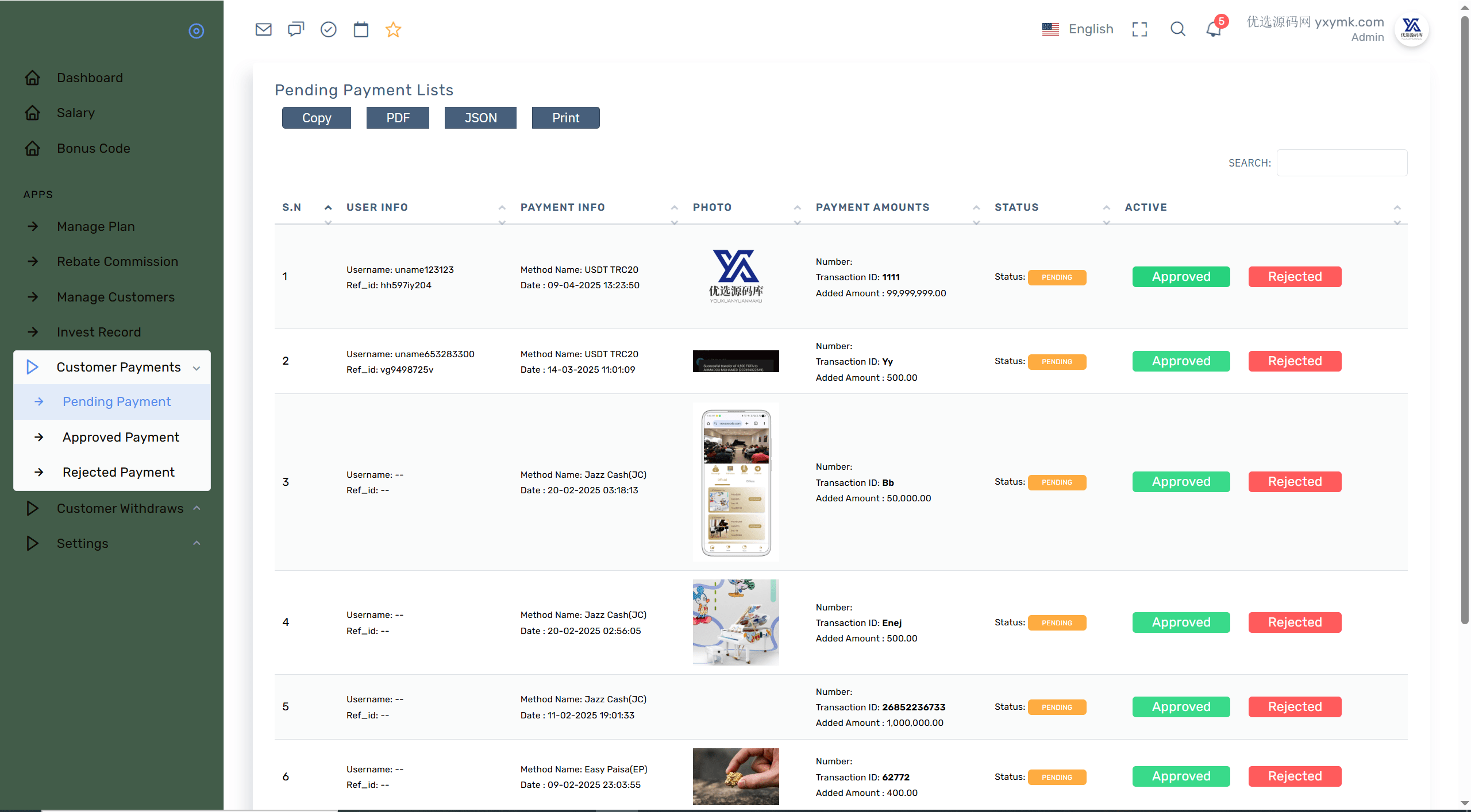Open the mail envelope icon
The height and width of the screenshot is (812, 1471).
tap(263, 29)
